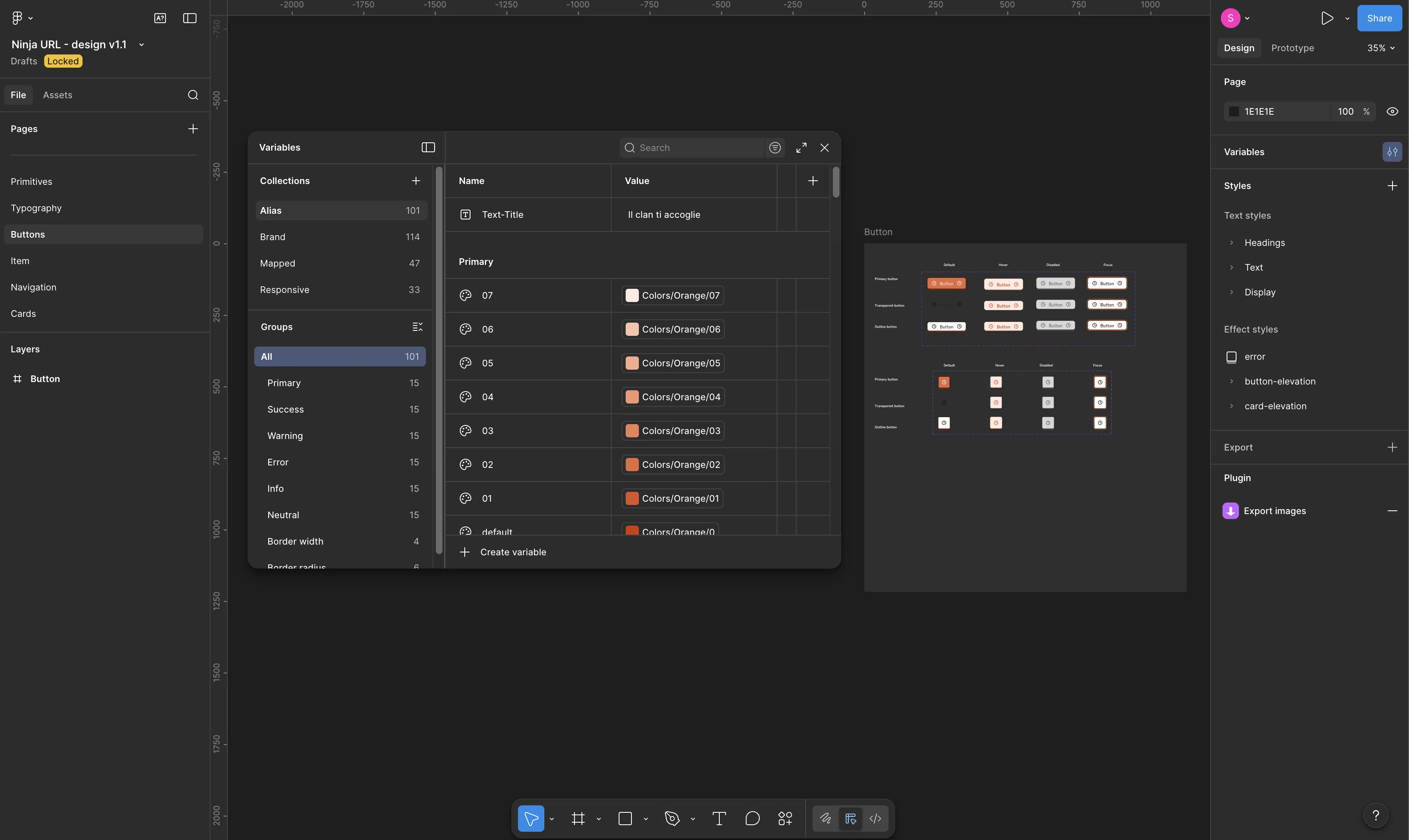Select the Text tool
1409x840 pixels.
(719, 819)
